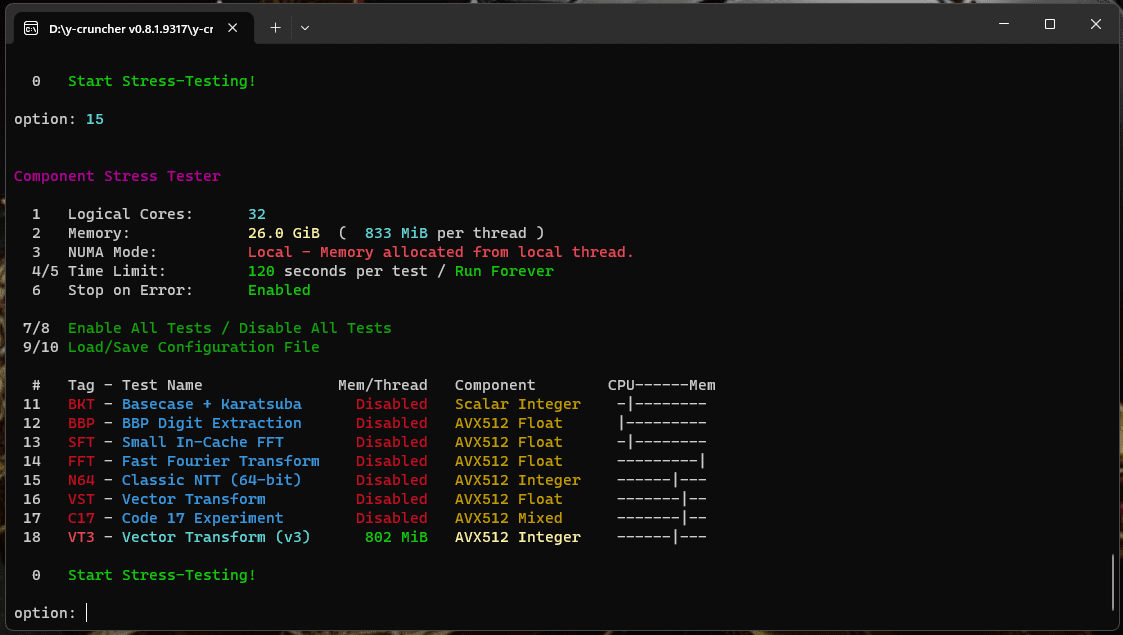Click 'Load/Save Configuration File' line
The image size is (1123, 635).
coord(193,347)
